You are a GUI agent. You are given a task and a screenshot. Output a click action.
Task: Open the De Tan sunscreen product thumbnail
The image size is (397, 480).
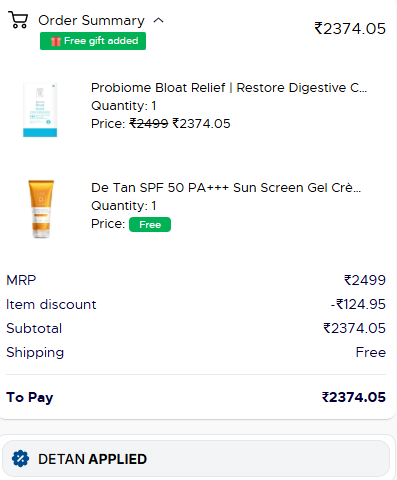click(x=41, y=209)
